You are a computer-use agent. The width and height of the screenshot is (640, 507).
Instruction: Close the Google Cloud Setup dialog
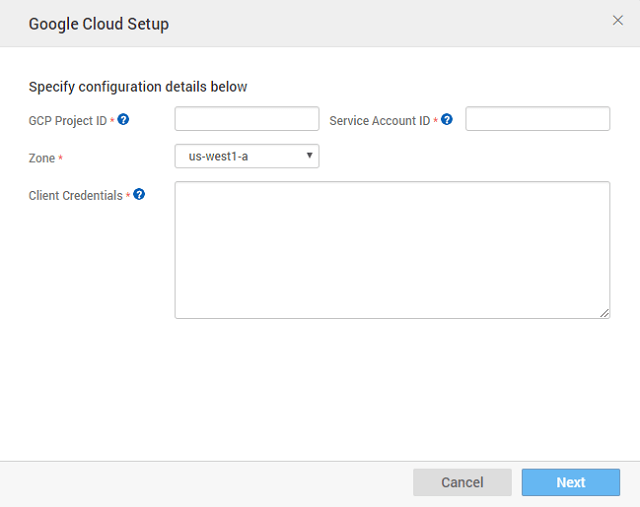click(617, 20)
